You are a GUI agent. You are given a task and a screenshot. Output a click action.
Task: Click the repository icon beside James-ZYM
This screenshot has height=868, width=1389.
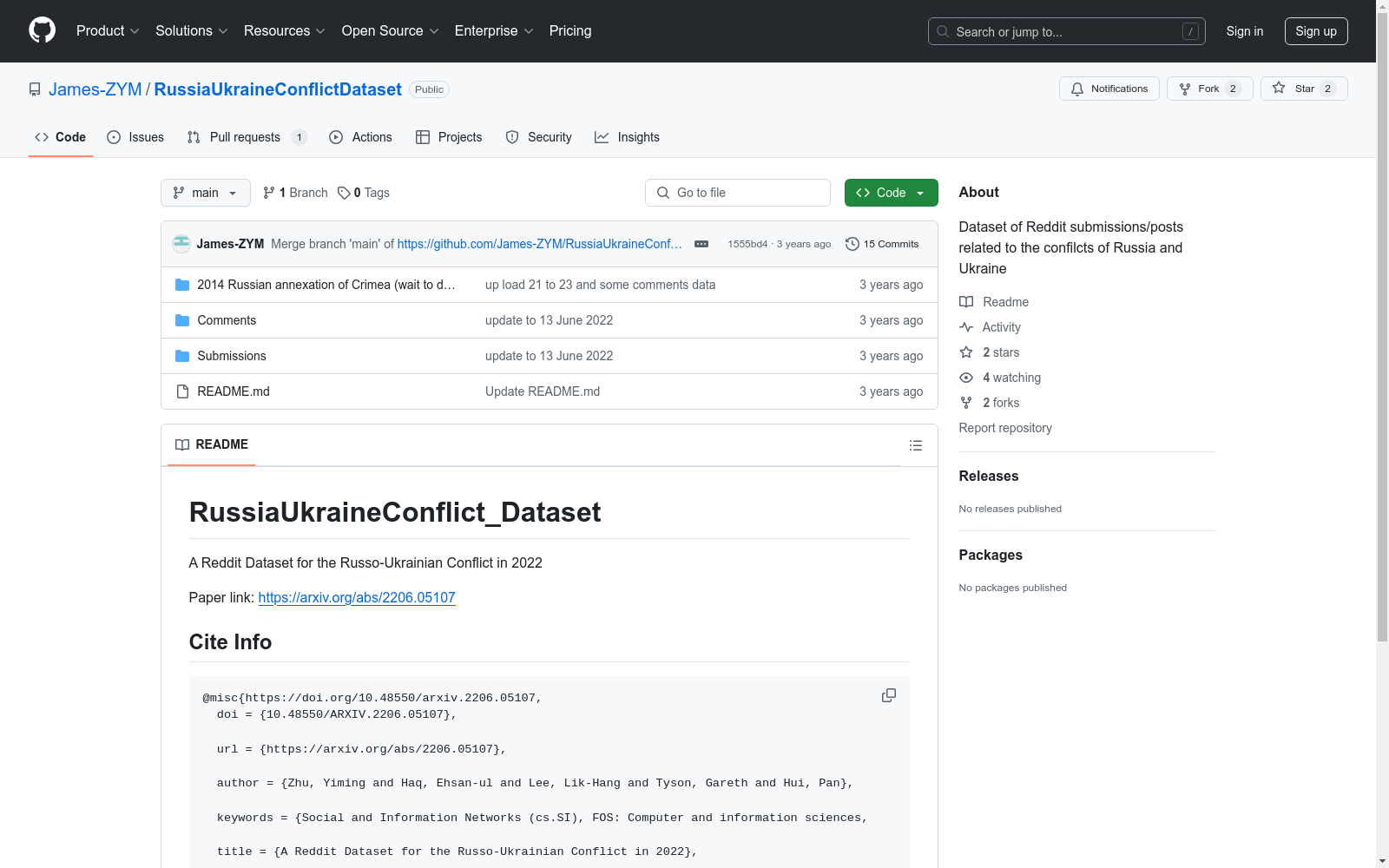click(x=35, y=89)
